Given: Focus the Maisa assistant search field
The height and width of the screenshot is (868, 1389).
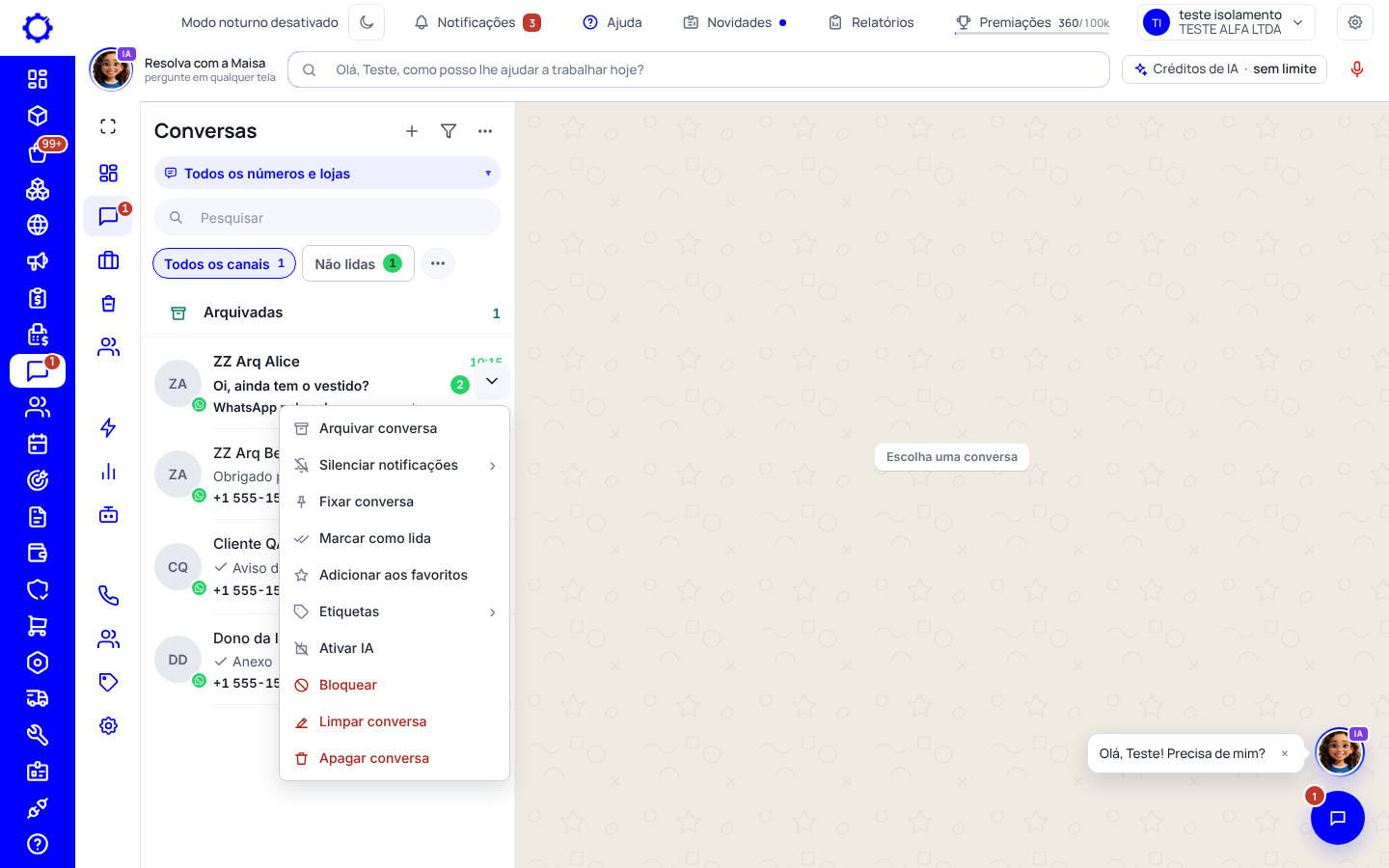Looking at the screenshot, I should pos(699,69).
